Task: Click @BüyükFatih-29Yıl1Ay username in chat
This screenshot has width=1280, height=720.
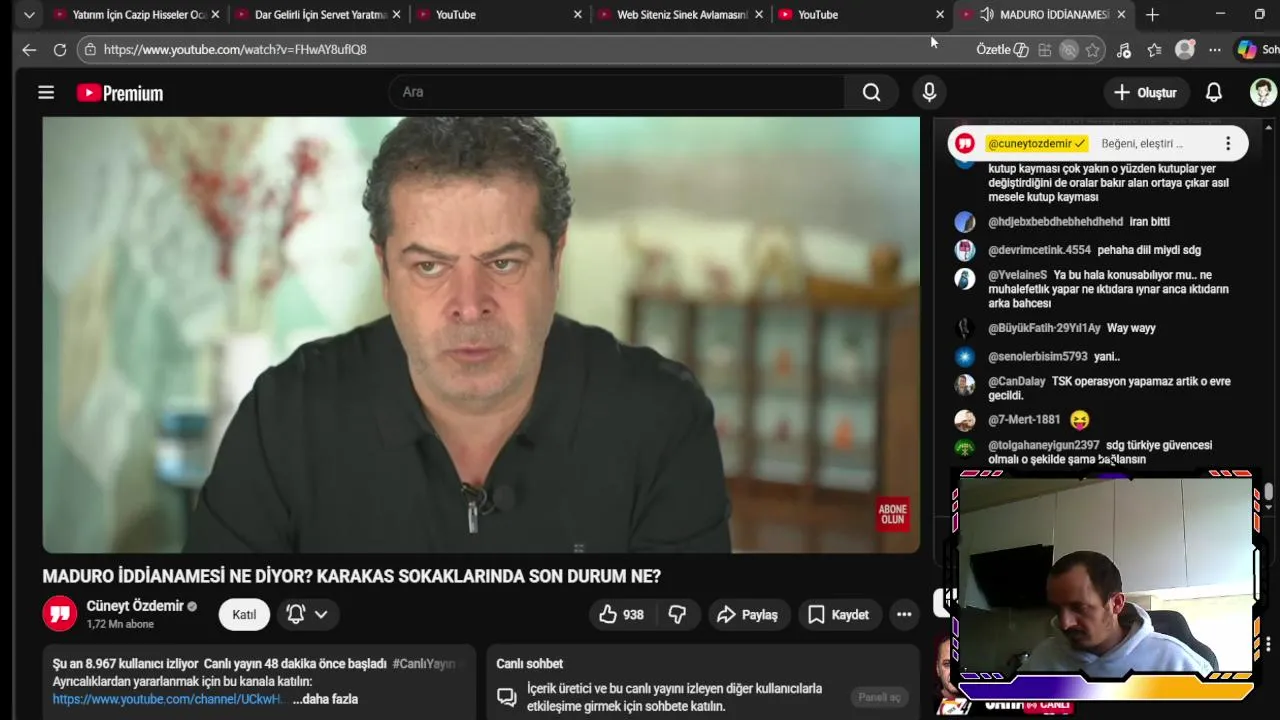Action: [1044, 328]
